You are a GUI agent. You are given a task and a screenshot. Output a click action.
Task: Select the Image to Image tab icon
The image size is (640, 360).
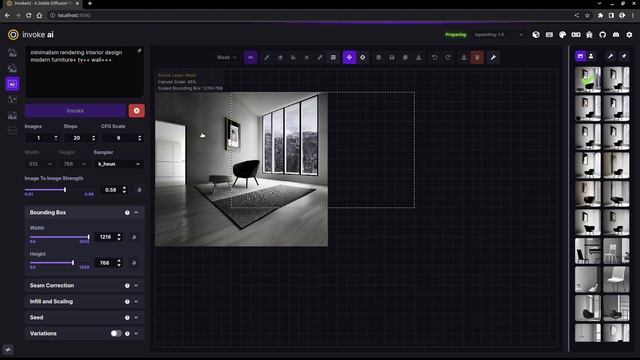12,68
